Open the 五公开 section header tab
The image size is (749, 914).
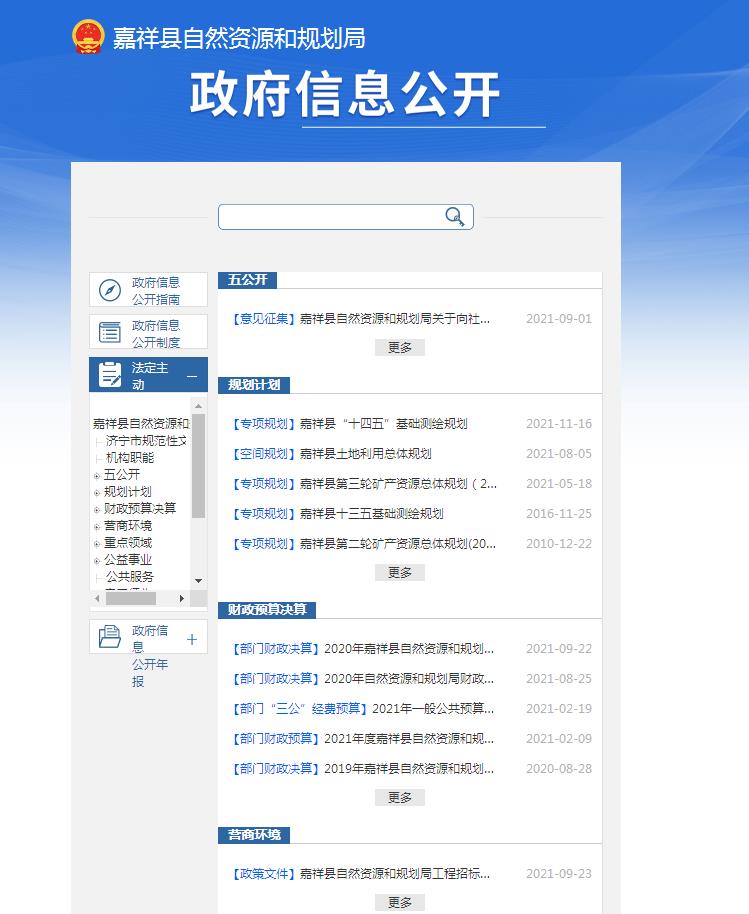(x=247, y=280)
